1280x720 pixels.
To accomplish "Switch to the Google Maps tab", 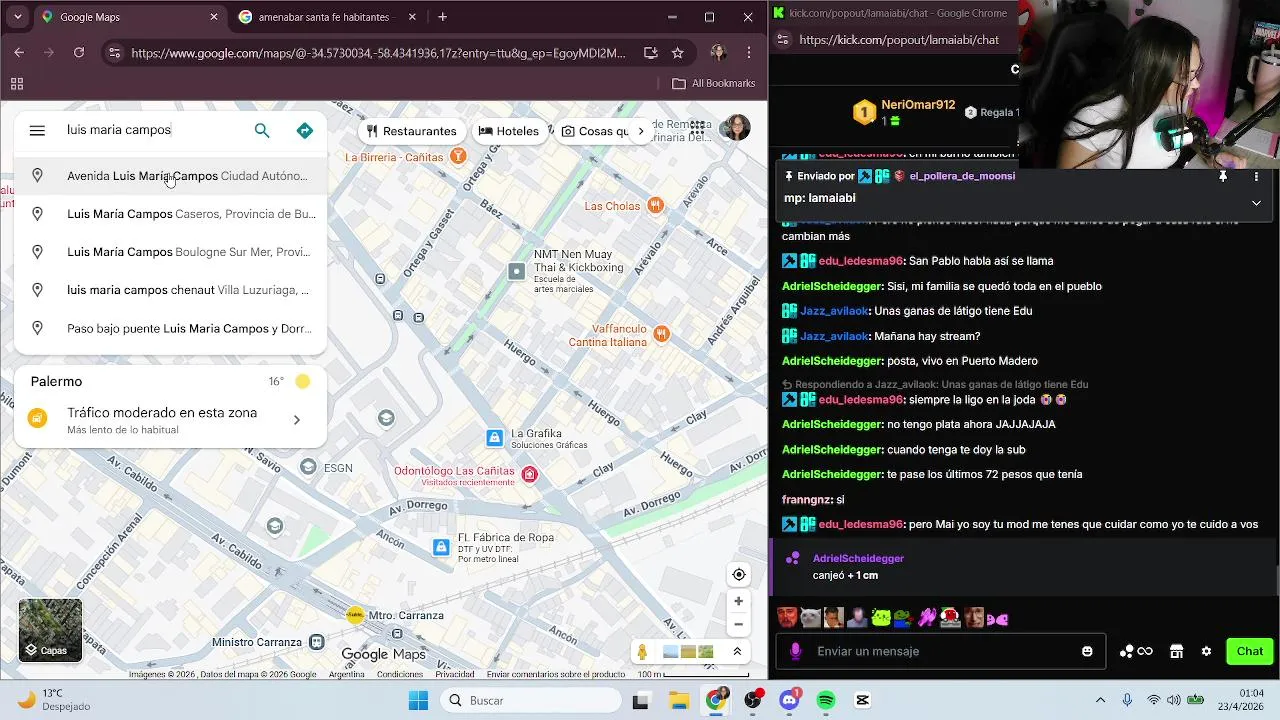I will click(x=128, y=17).
